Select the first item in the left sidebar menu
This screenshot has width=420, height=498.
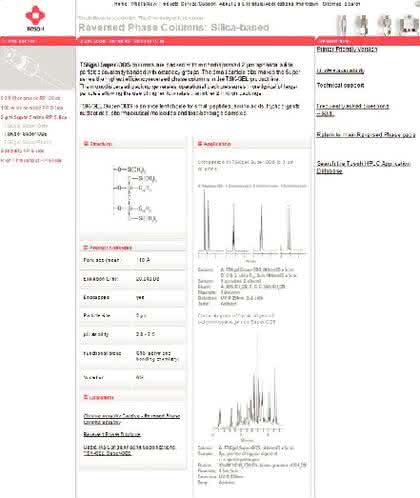click(x=31, y=98)
